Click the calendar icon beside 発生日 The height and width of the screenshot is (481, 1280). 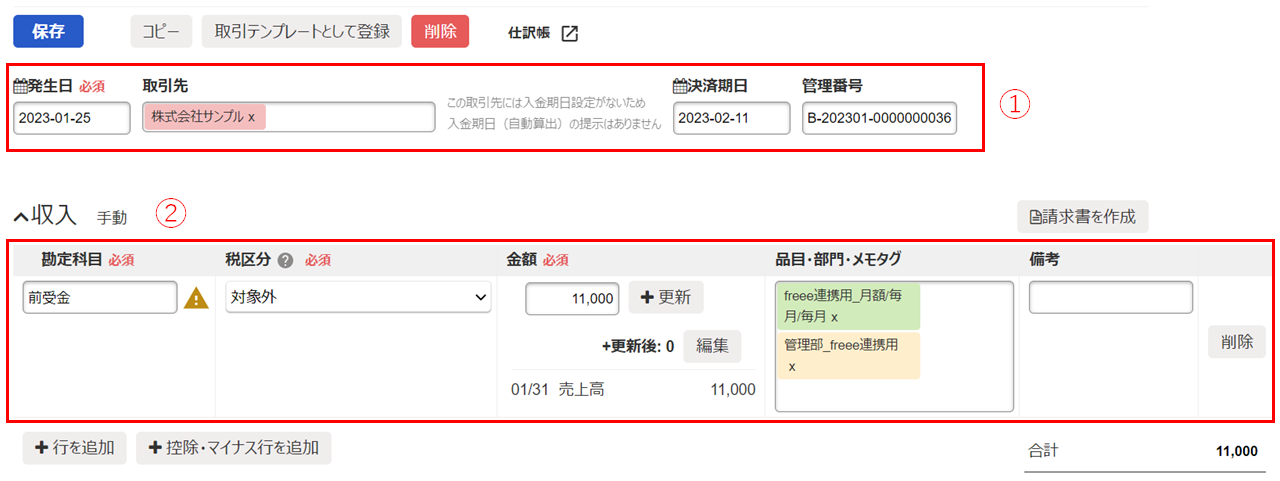pyautogui.click(x=21, y=87)
